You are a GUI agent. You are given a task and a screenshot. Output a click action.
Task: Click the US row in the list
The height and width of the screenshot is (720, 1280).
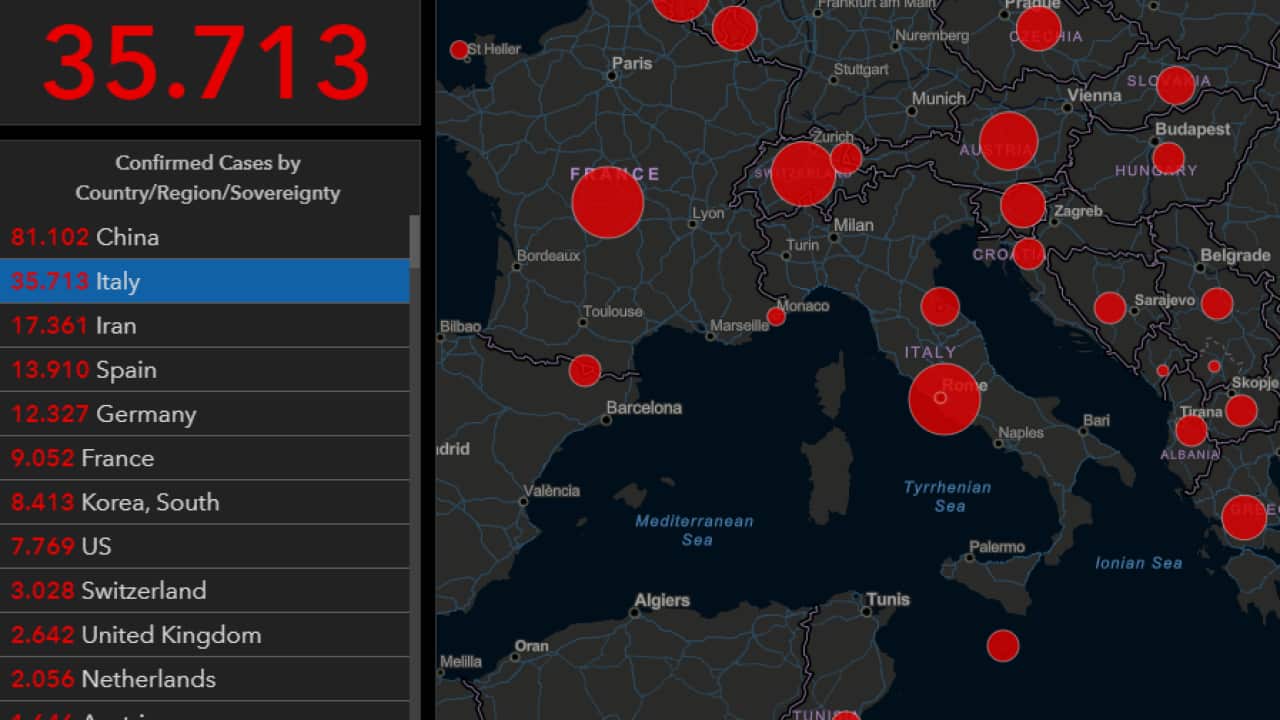click(204, 546)
